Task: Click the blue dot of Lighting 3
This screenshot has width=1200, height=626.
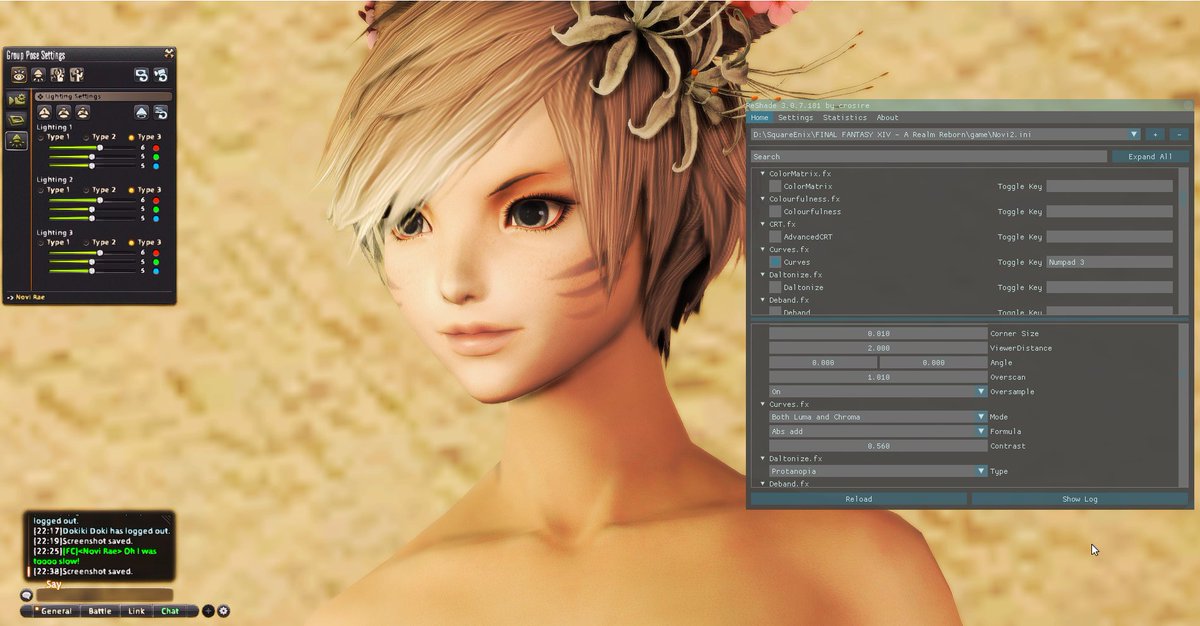Action: (156, 270)
